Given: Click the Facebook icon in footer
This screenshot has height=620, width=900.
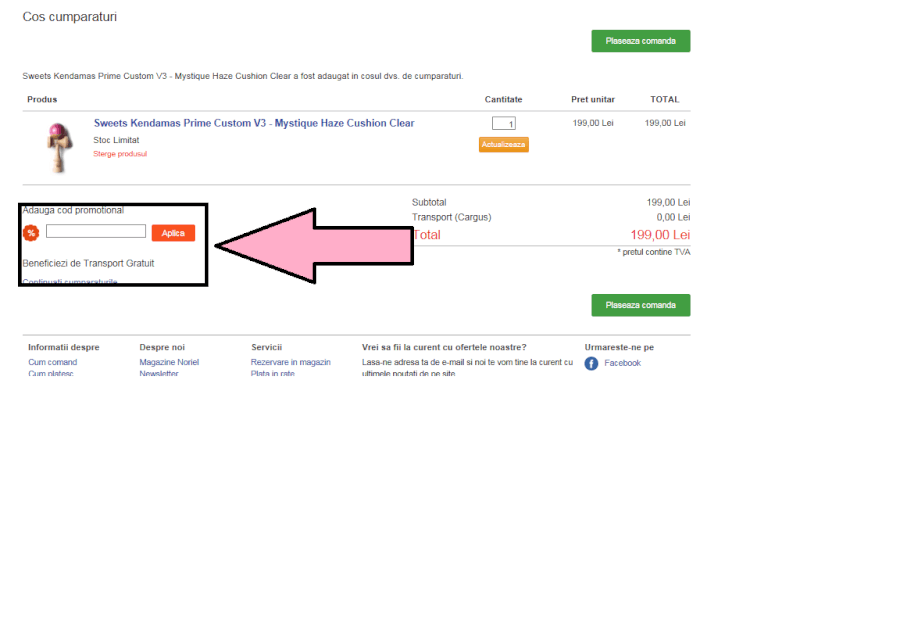Looking at the screenshot, I should coord(591,363).
